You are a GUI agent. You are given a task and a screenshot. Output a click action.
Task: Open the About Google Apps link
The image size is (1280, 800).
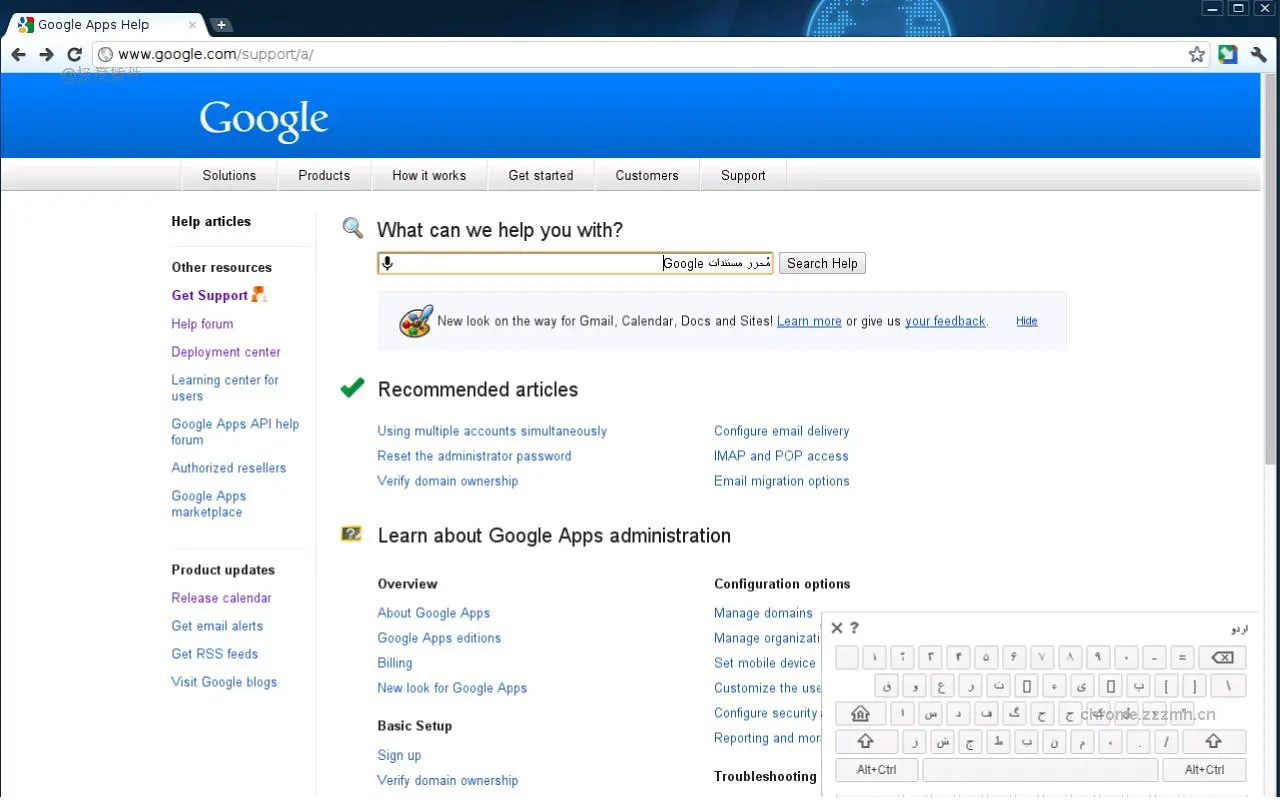(x=433, y=613)
